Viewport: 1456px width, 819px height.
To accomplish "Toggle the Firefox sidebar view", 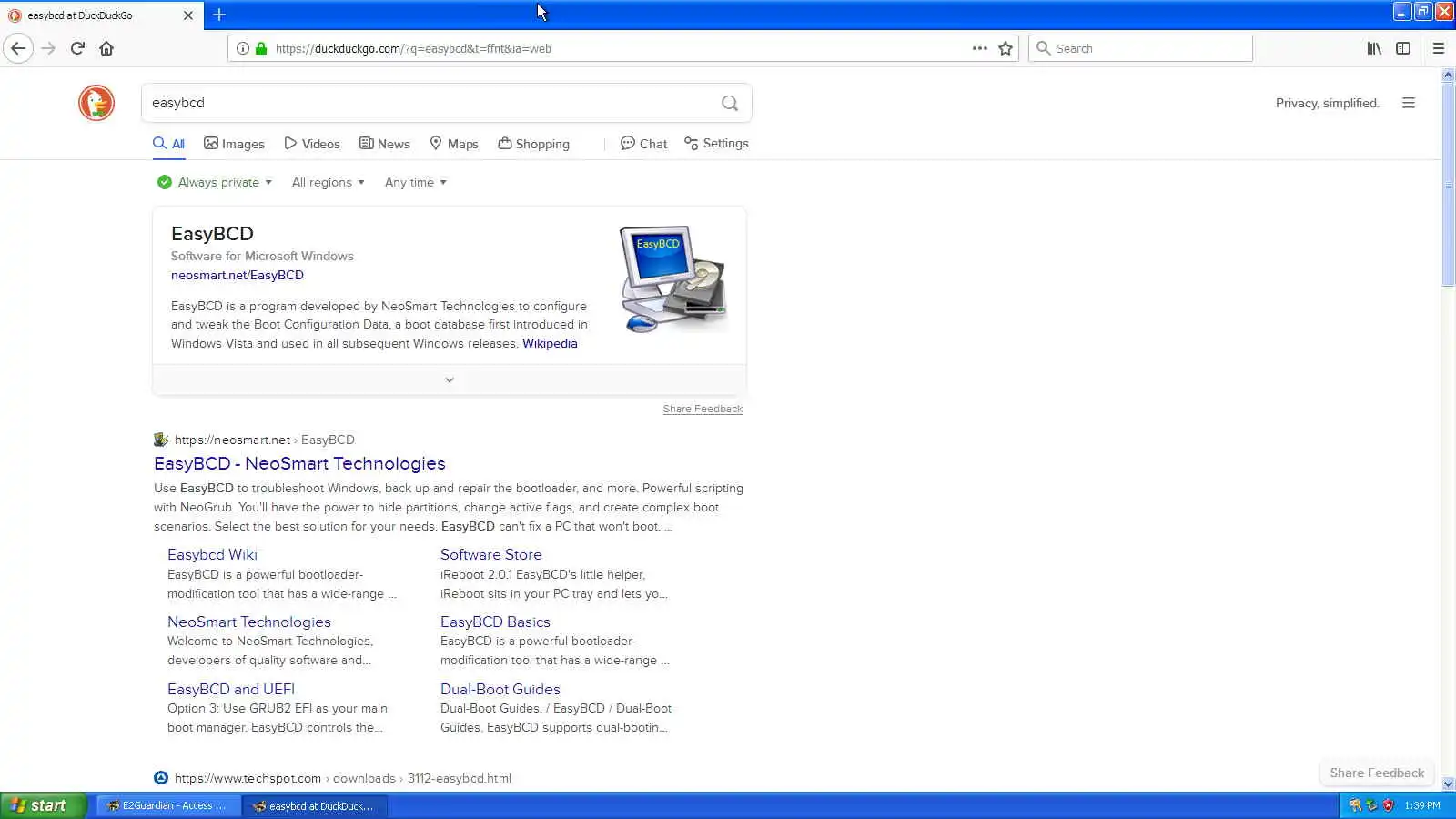I will (x=1403, y=48).
